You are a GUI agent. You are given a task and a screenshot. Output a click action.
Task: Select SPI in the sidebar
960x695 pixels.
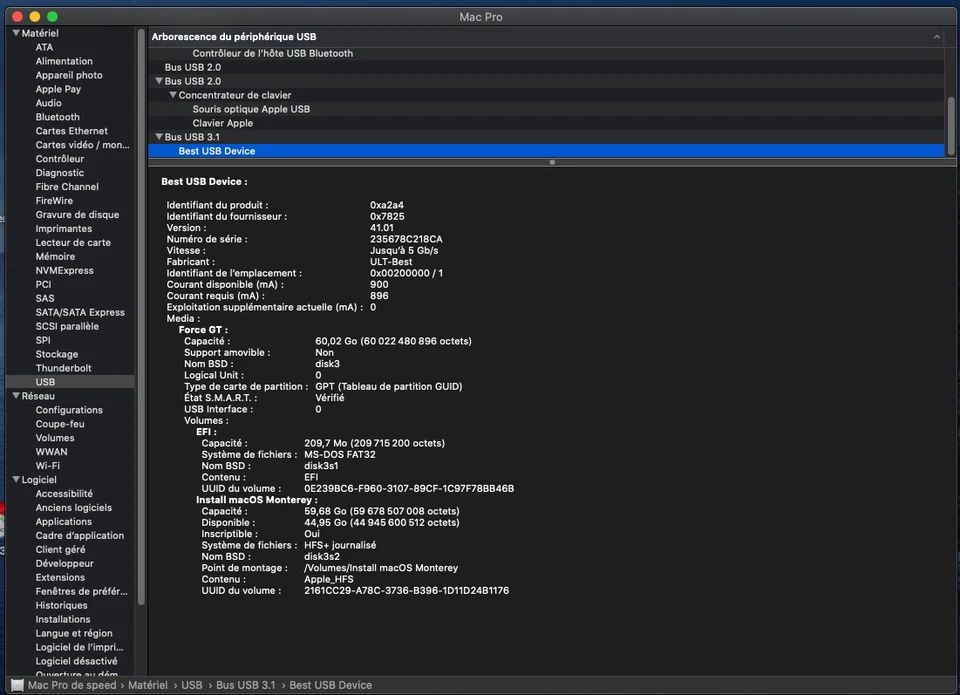(43, 340)
